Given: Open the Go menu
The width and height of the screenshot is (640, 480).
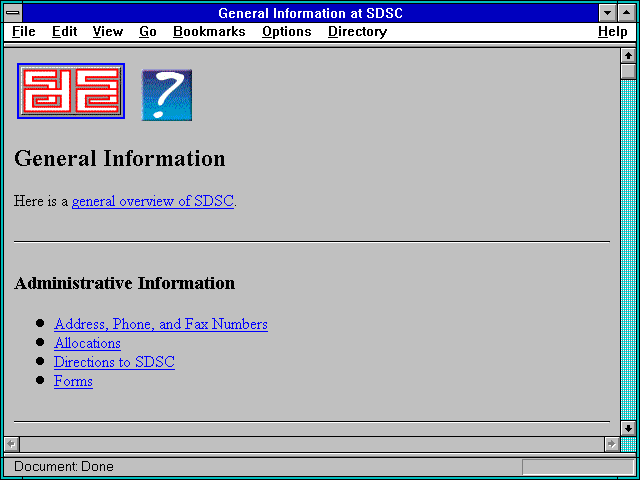Looking at the screenshot, I should pyautogui.click(x=148, y=31).
